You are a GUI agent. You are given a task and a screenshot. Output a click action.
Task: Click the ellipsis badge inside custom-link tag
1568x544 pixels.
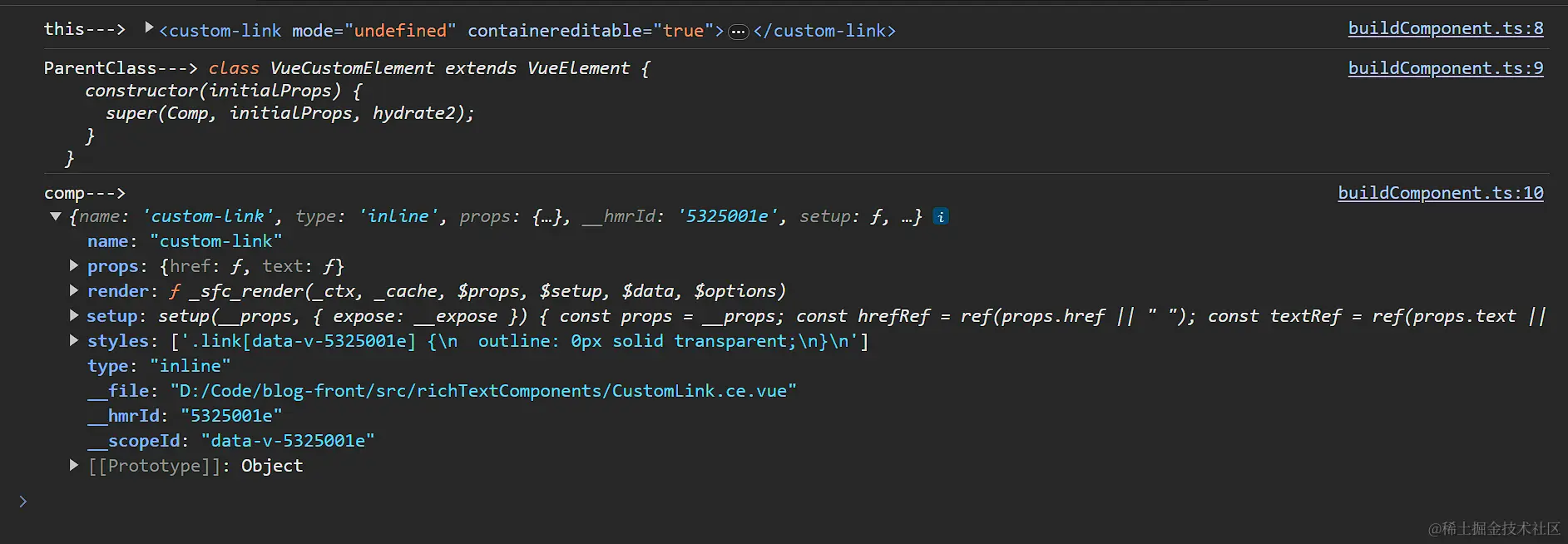[x=738, y=32]
